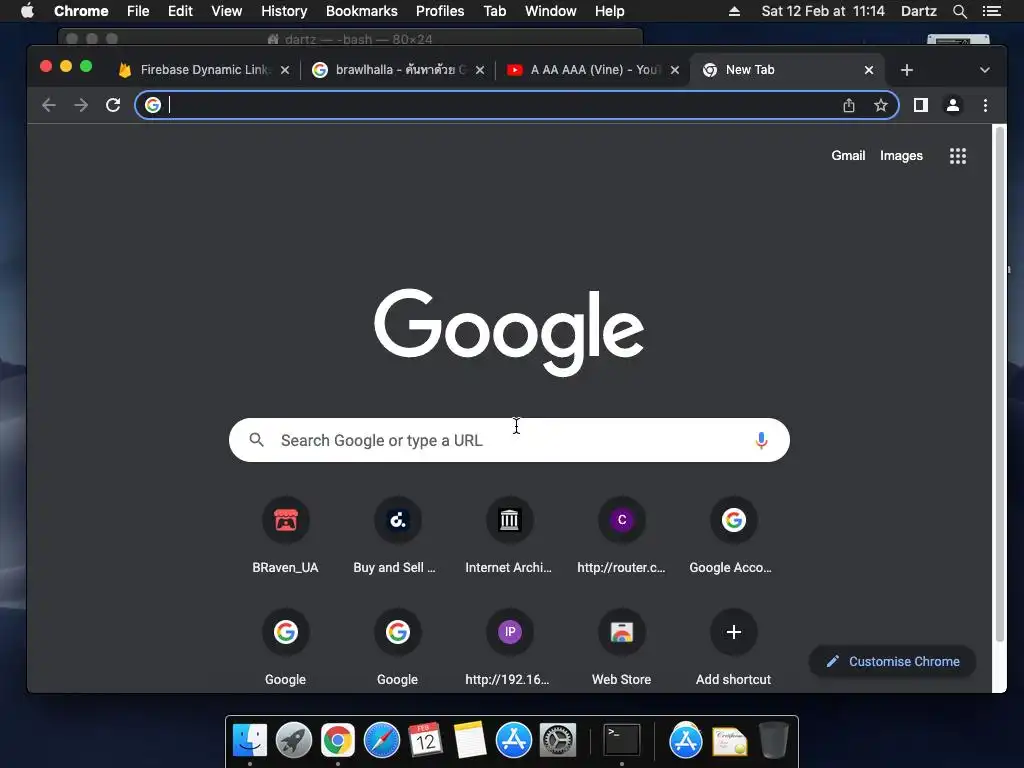Screen dimensions: 1024x768
Task: Open System Preferences from the Dock
Action: pyautogui.click(x=557, y=740)
